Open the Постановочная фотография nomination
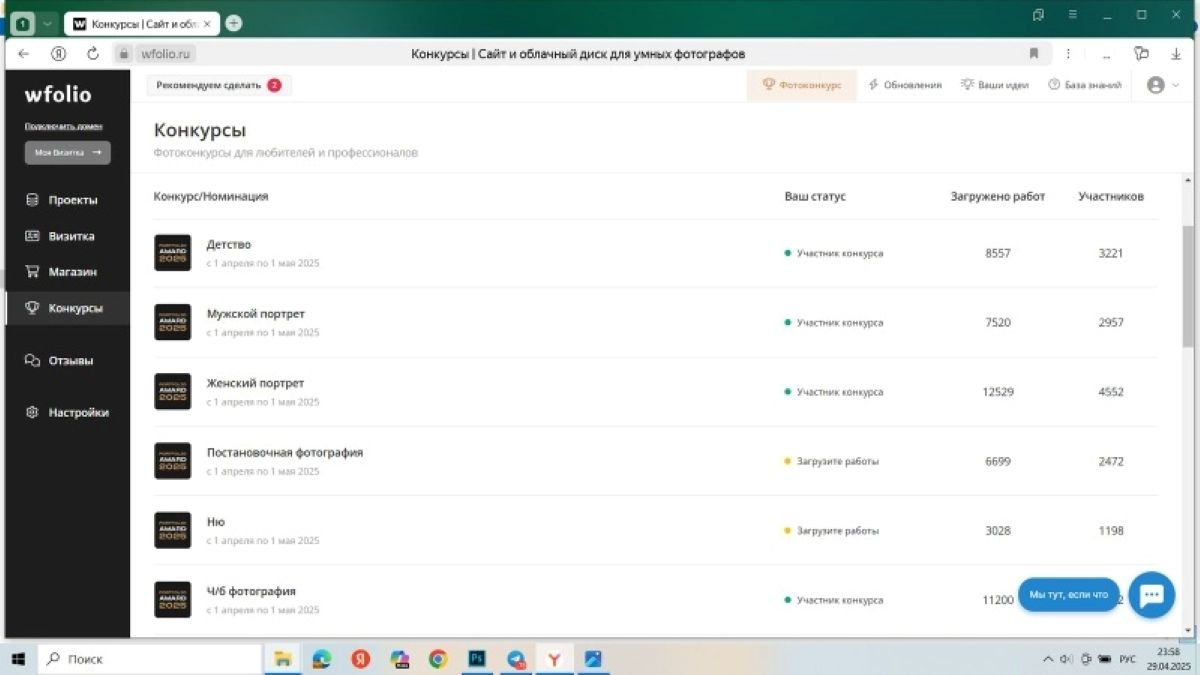The width and height of the screenshot is (1200, 675). pos(285,452)
